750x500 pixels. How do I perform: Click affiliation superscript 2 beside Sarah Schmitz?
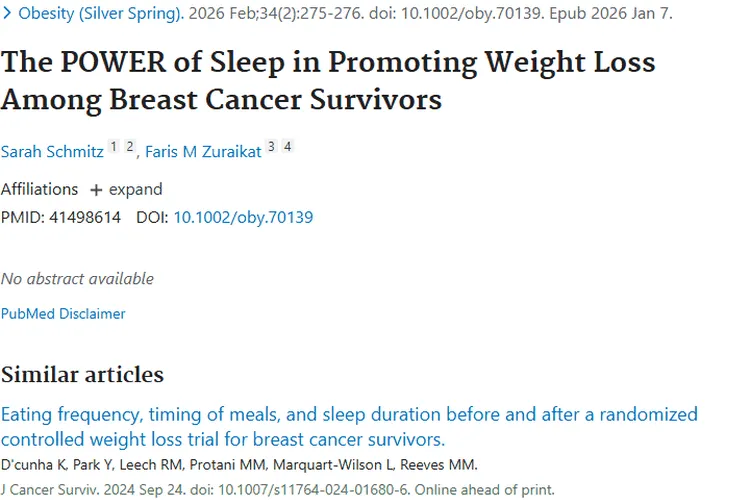130,147
